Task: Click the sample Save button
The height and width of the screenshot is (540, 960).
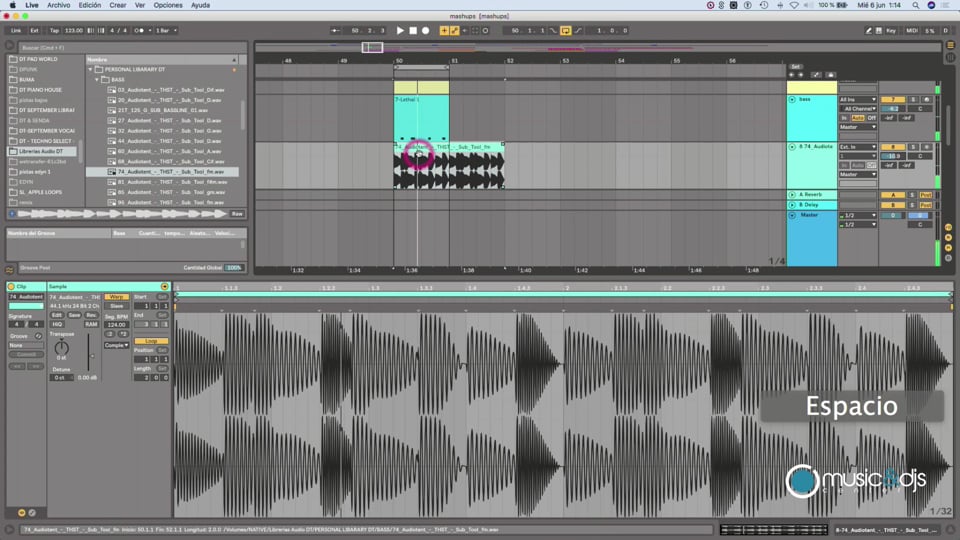Action: point(74,315)
